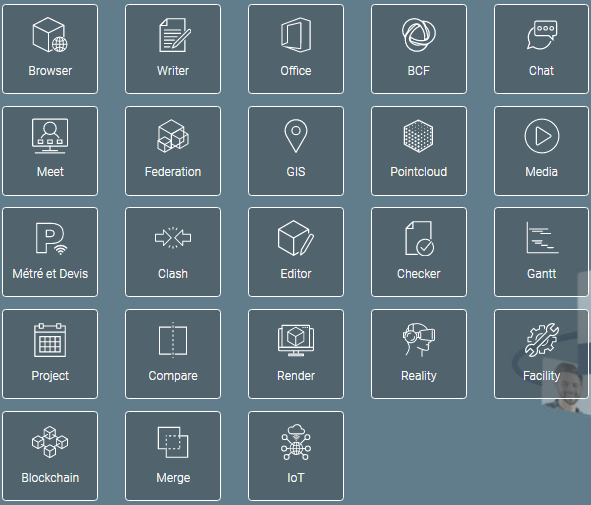Launch the Writer document tool

(173, 49)
